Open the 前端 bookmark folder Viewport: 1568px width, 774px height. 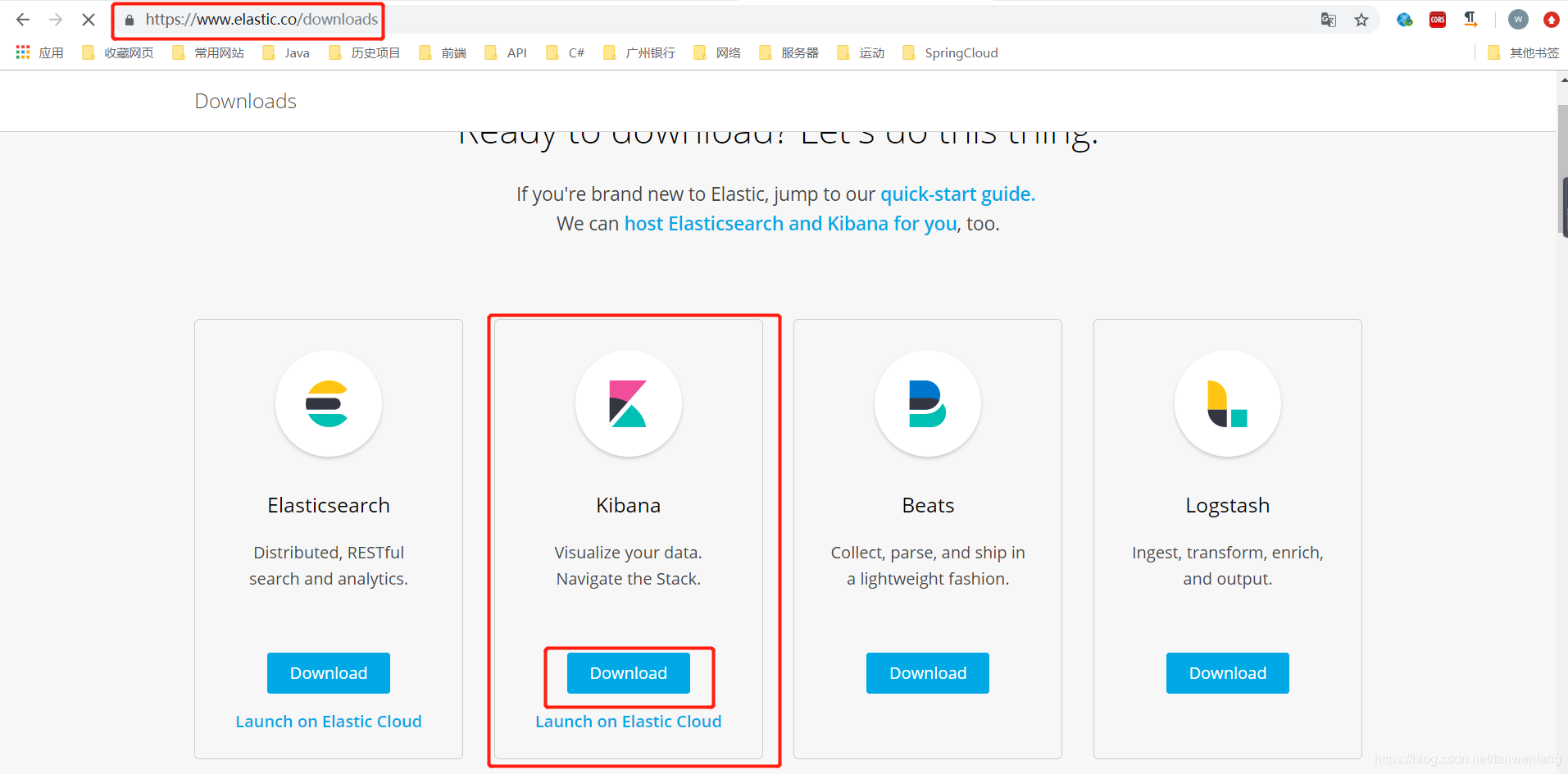(x=443, y=52)
